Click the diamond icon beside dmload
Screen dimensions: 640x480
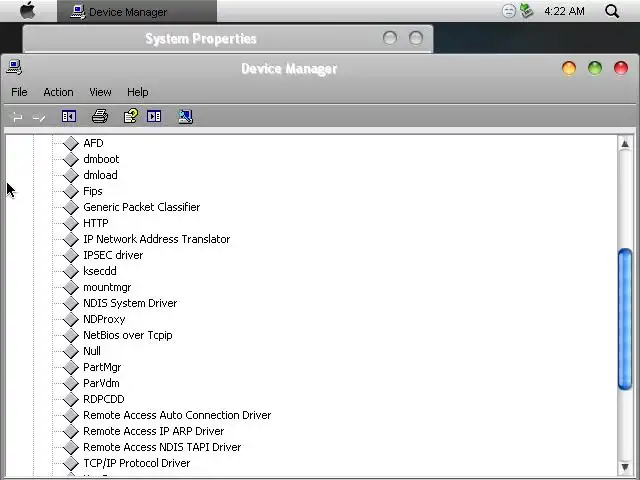(x=71, y=175)
